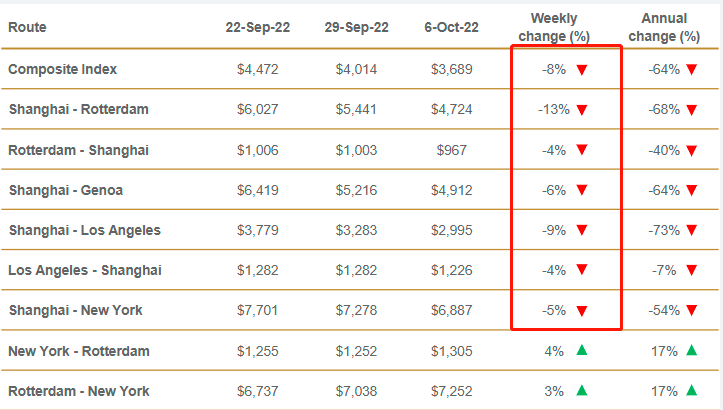Click the red arrow beside -7% annual change
Image resolution: width=723 pixels, height=410 pixels.
coord(691,270)
